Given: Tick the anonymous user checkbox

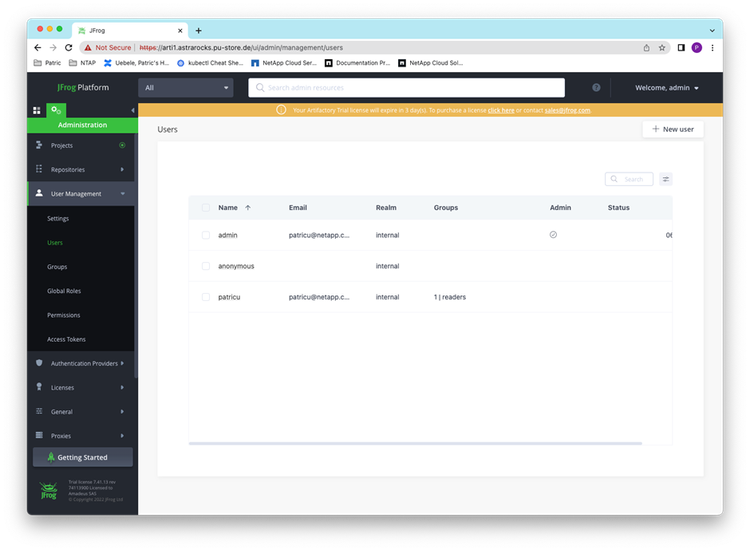Looking at the screenshot, I should (x=206, y=266).
